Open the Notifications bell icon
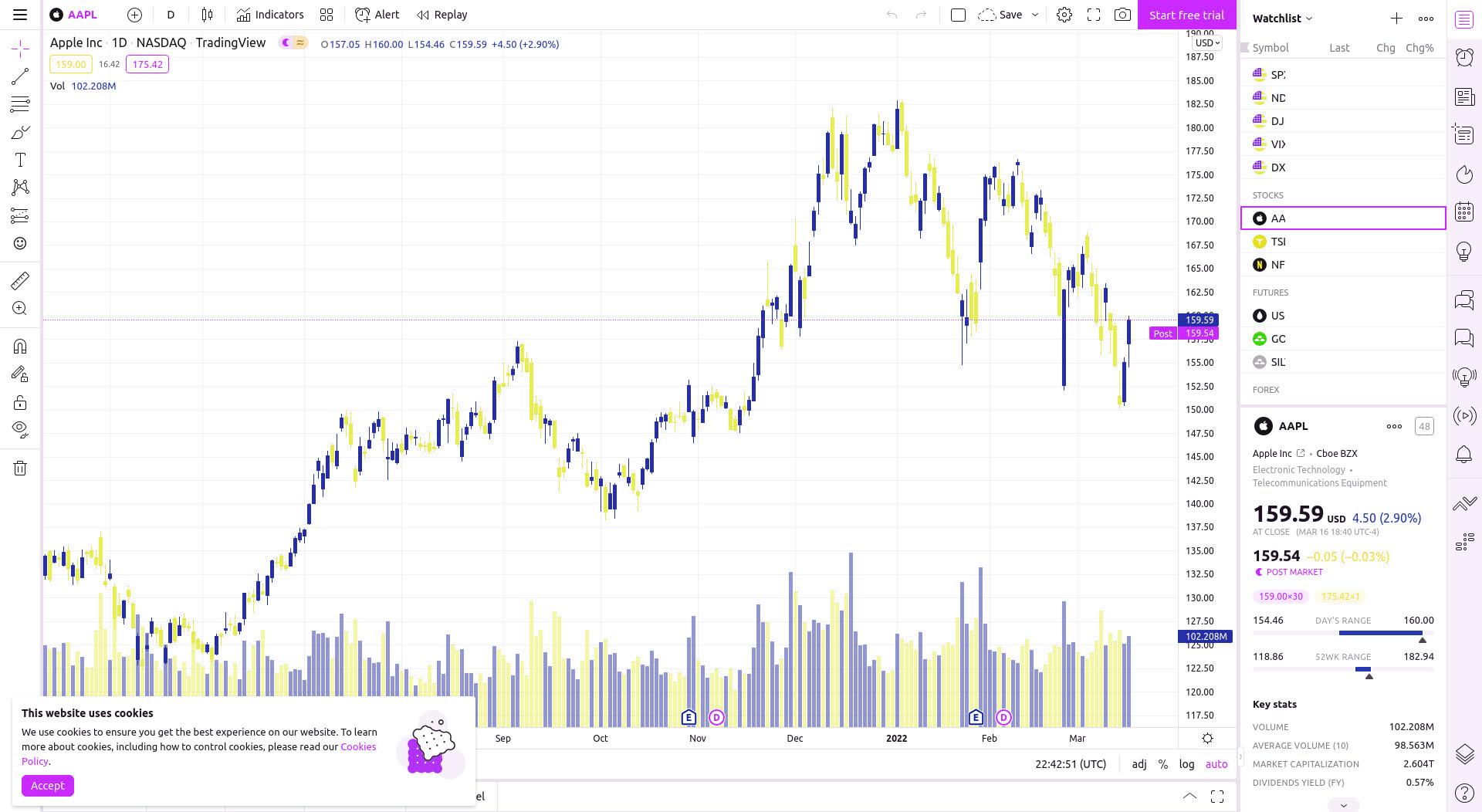Image resolution: width=1482 pixels, height=812 pixels. tap(1464, 455)
